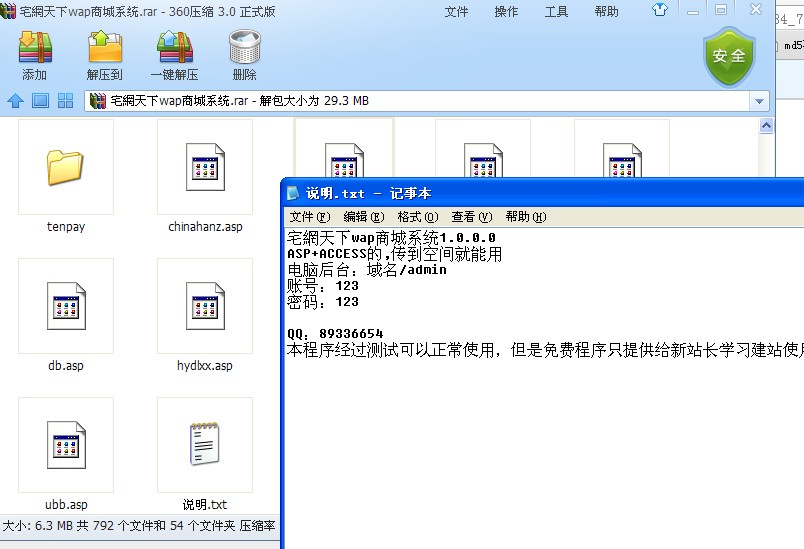804x549 pixels.
Task: Select the tenpay folder icon
Action: click(x=65, y=167)
